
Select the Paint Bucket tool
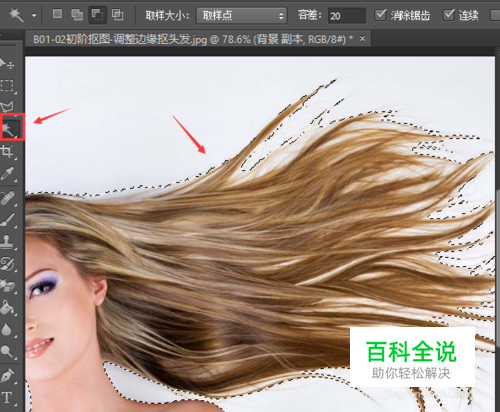pos(7,307)
